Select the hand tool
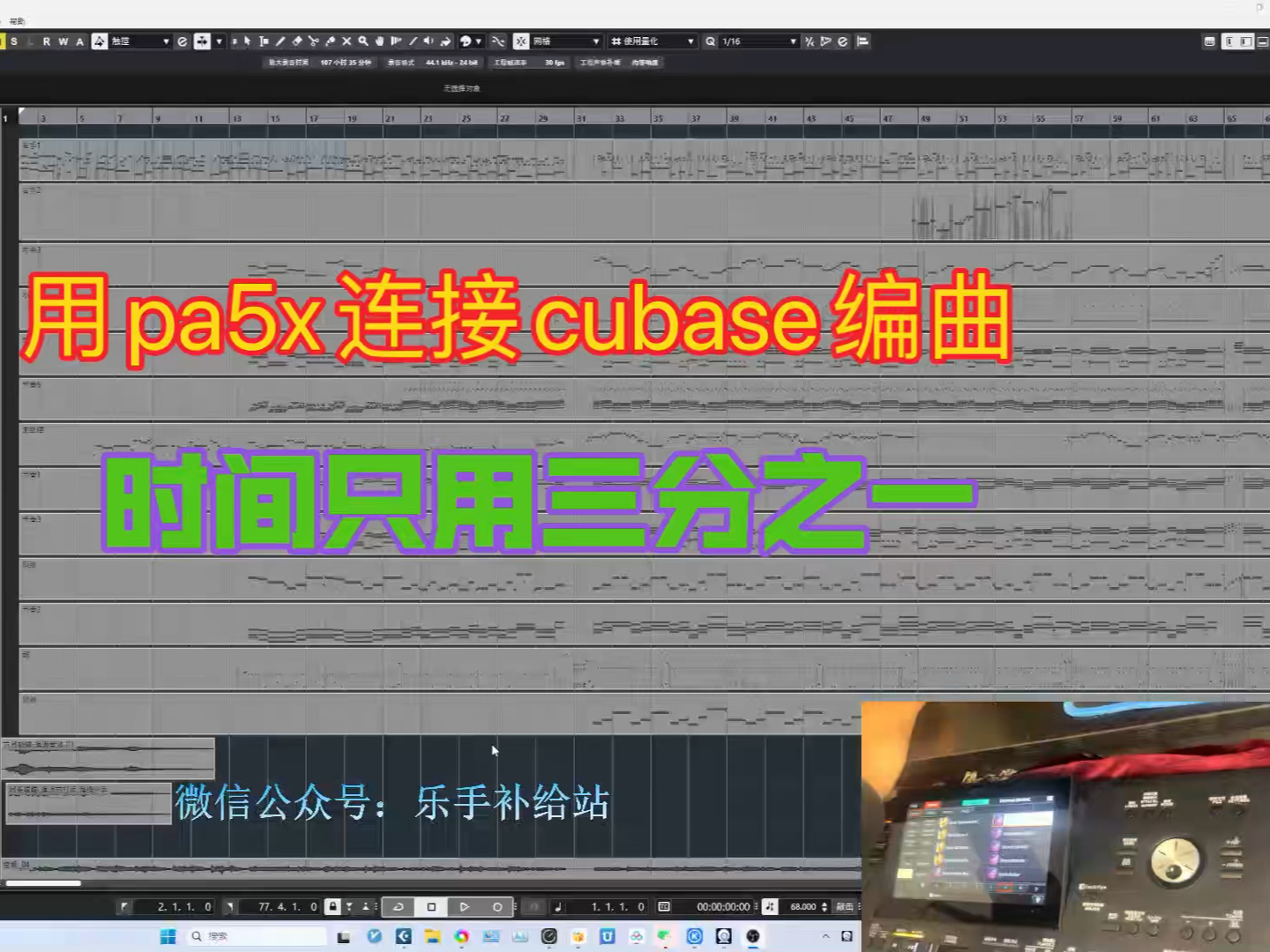 (x=379, y=41)
